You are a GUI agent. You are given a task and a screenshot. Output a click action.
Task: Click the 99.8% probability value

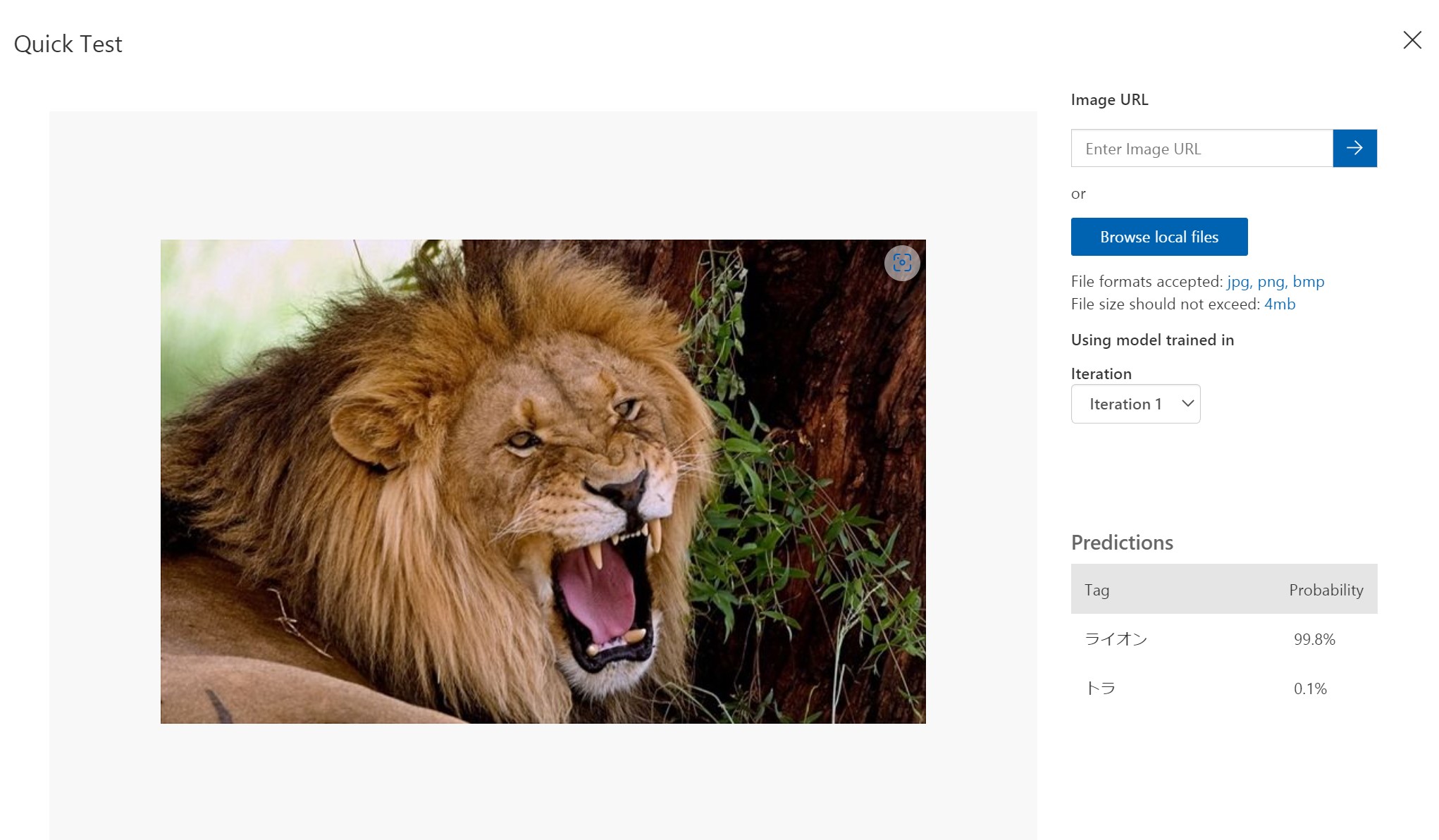(x=1314, y=639)
